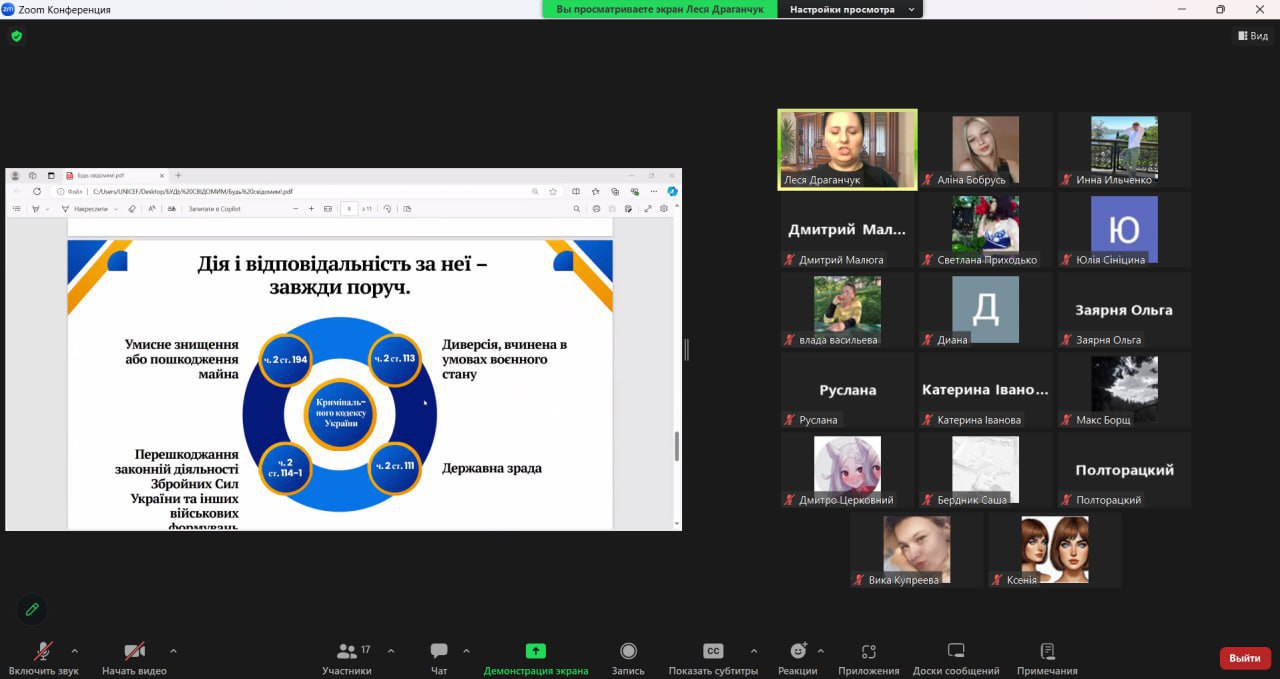The height and width of the screenshot is (679, 1280).
Task: Select Диана's video tile
Action: pyautogui.click(x=986, y=309)
